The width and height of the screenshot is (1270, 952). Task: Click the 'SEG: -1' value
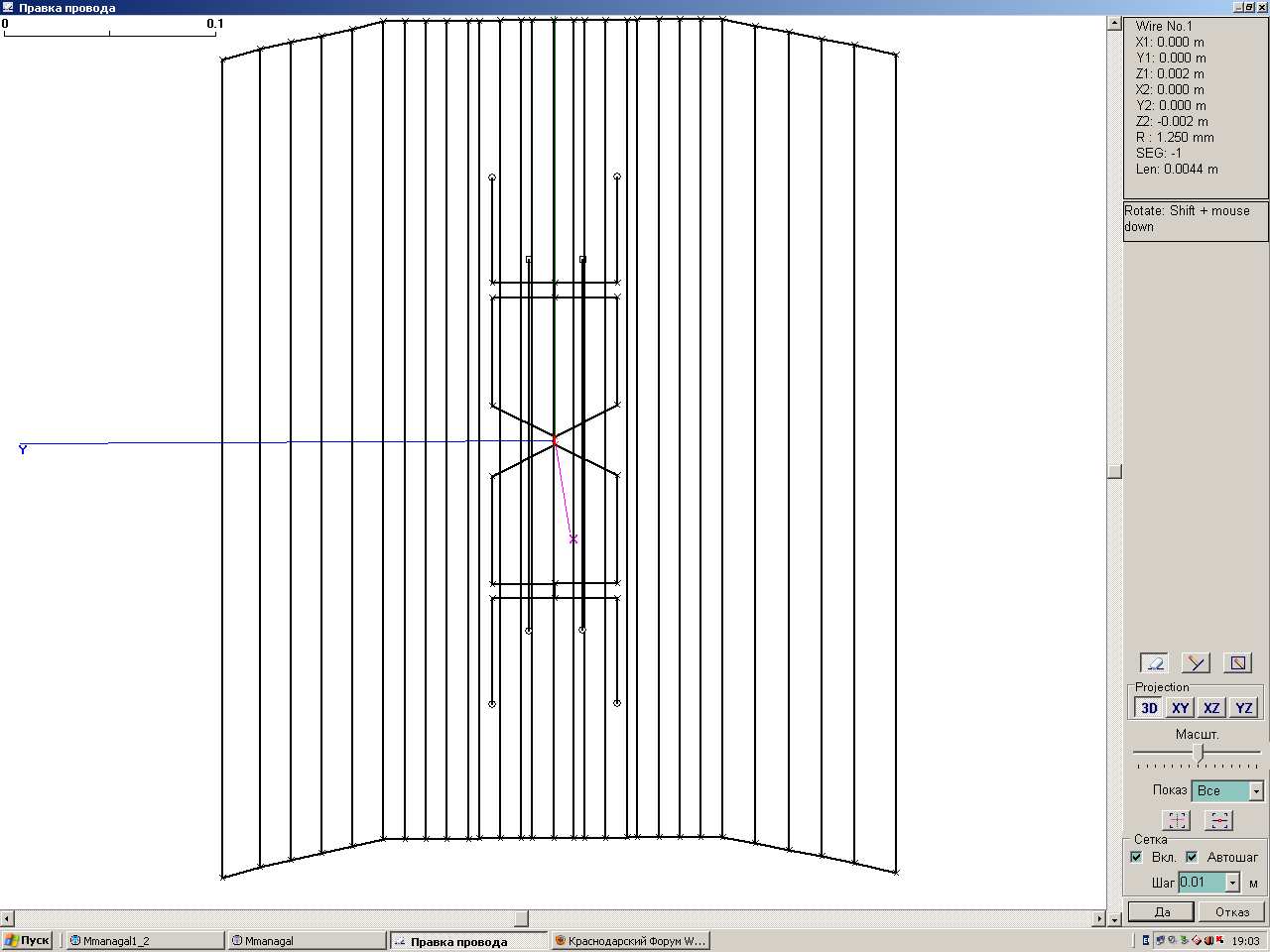point(1159,153)
